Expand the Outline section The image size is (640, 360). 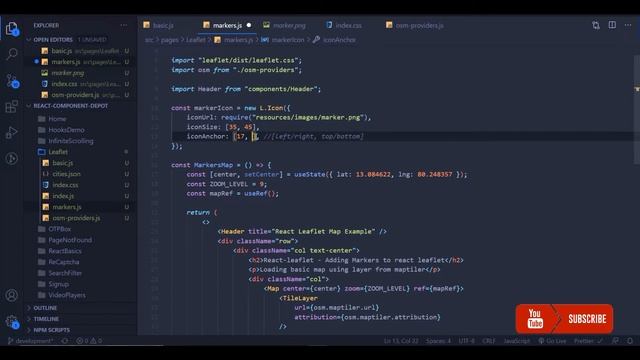(45, 308)
